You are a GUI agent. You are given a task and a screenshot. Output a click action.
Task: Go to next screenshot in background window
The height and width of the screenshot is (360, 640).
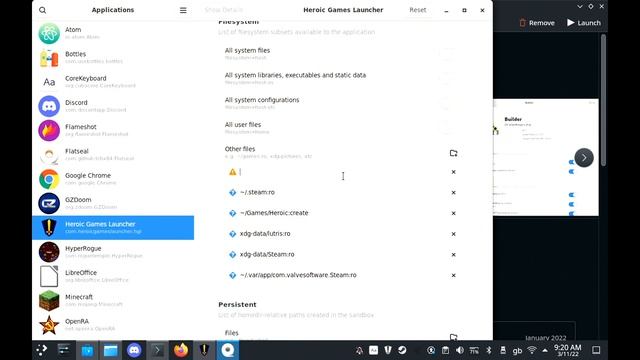(584, 158)
